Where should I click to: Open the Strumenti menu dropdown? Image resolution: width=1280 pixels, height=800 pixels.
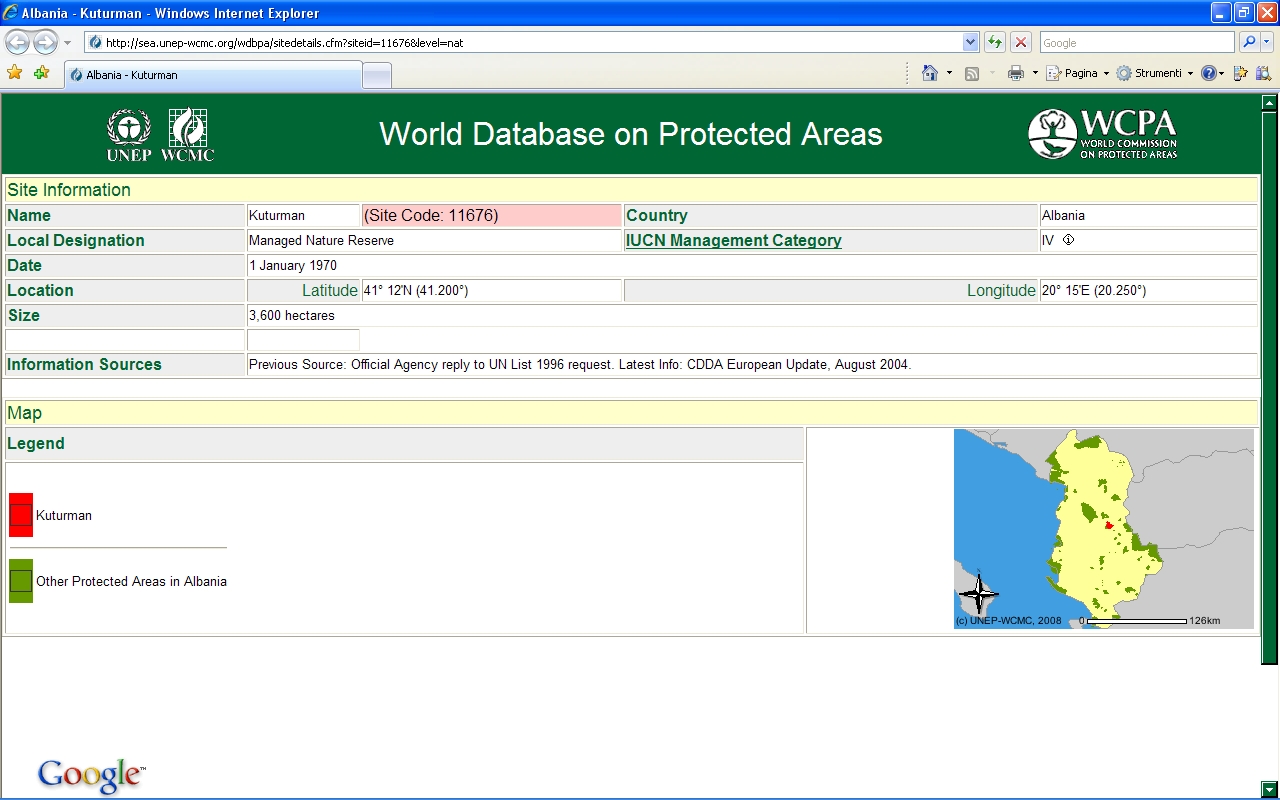1155,73
